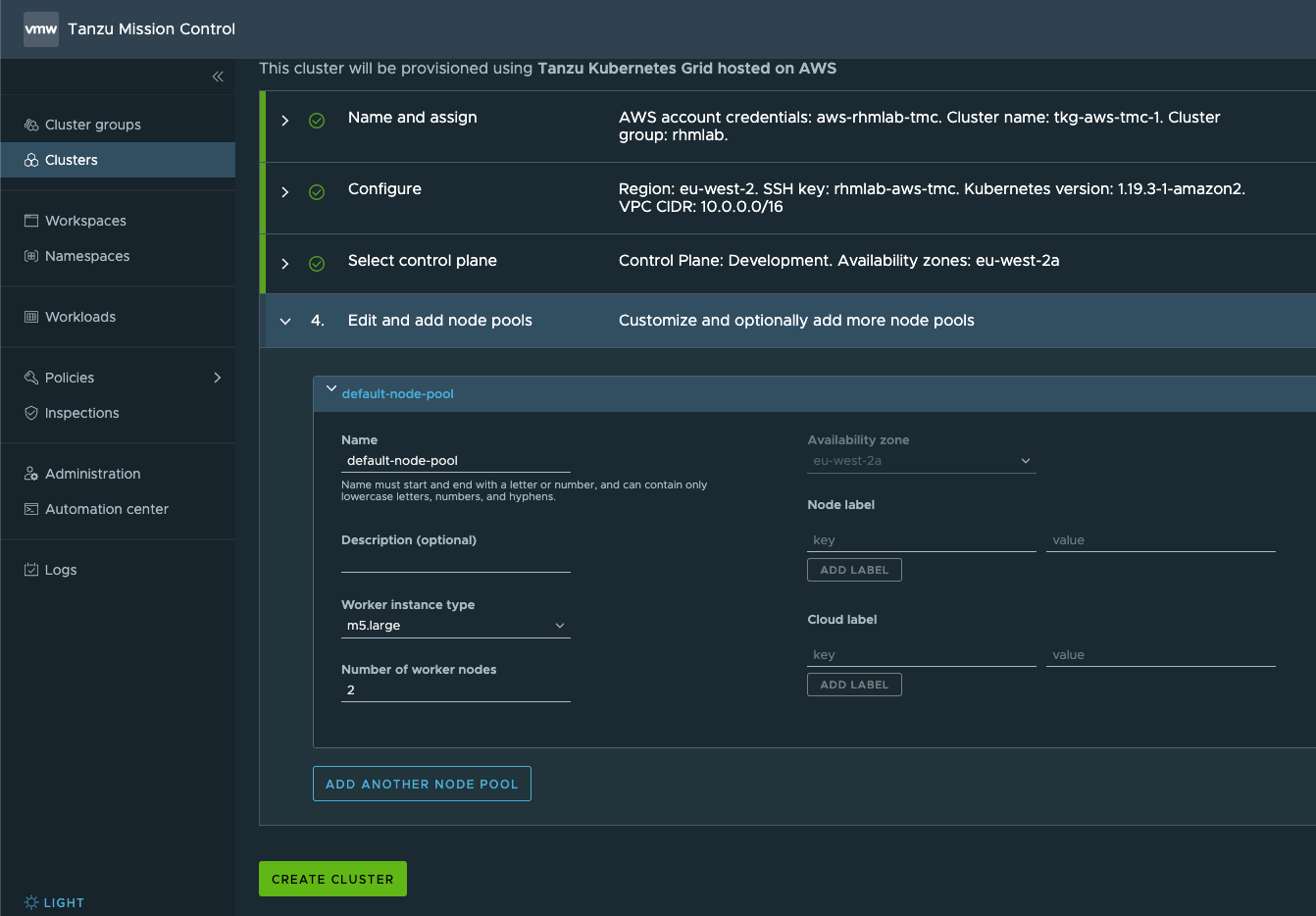Click the Cluster groups icon
Screen dimensions: 1316x916
pyautogui.click(x=31, y=125)
